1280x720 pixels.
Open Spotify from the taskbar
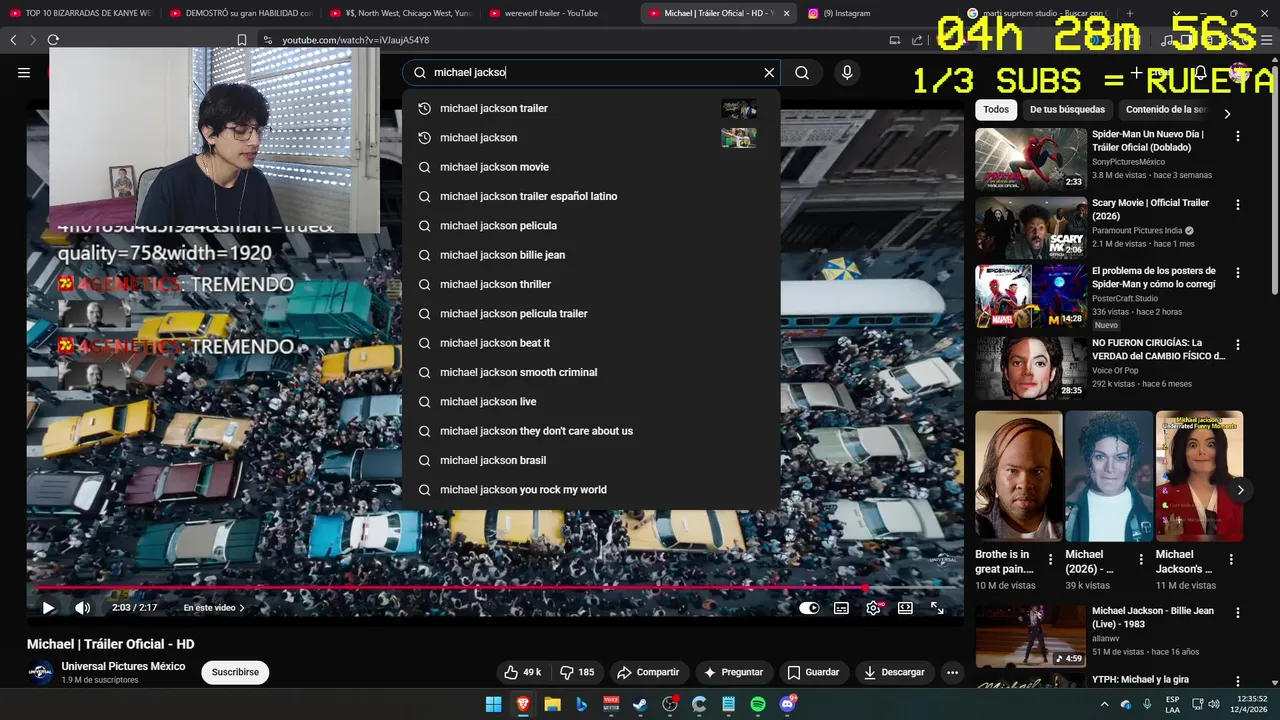(x=757, y=704)
